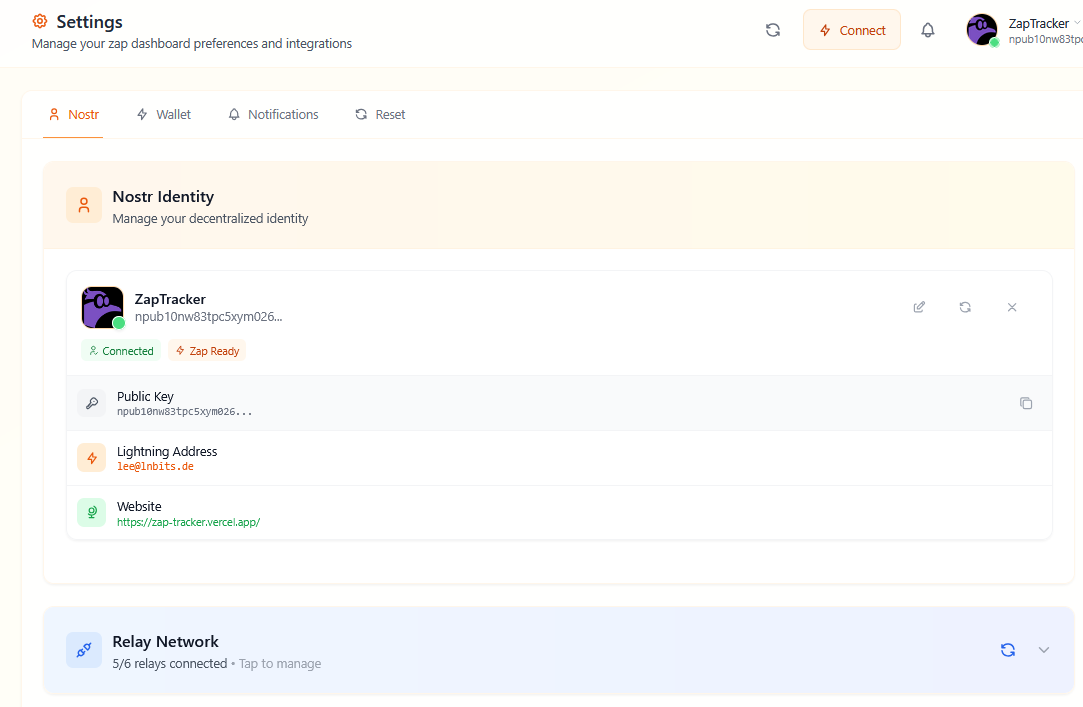Click the lightning bolt icon beside Lightning Address
The image size is (1083, 707).
point(91,458)
